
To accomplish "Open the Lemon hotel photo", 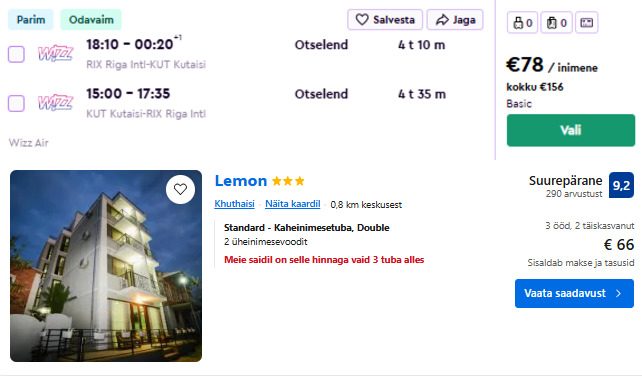I will (x=106, y=266).
